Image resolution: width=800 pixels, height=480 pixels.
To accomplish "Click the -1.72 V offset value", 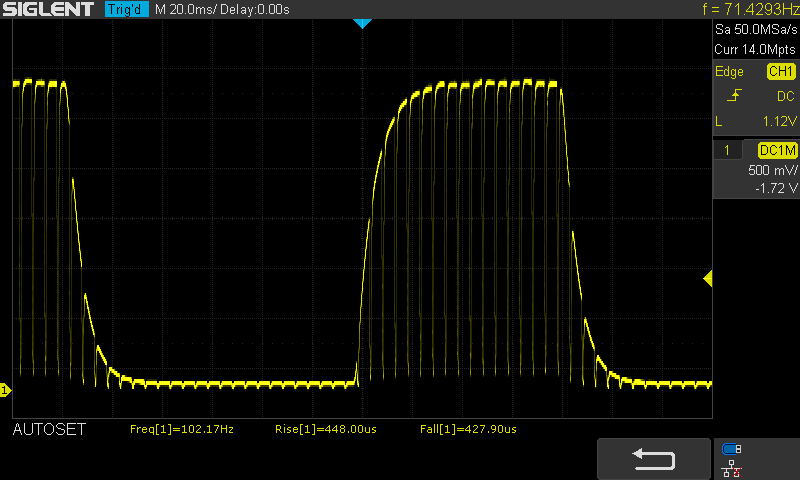I will [776, 188].
